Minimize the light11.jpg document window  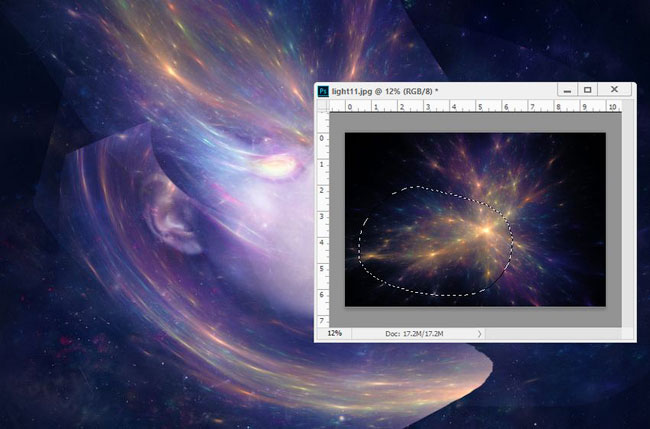[567, 90]
